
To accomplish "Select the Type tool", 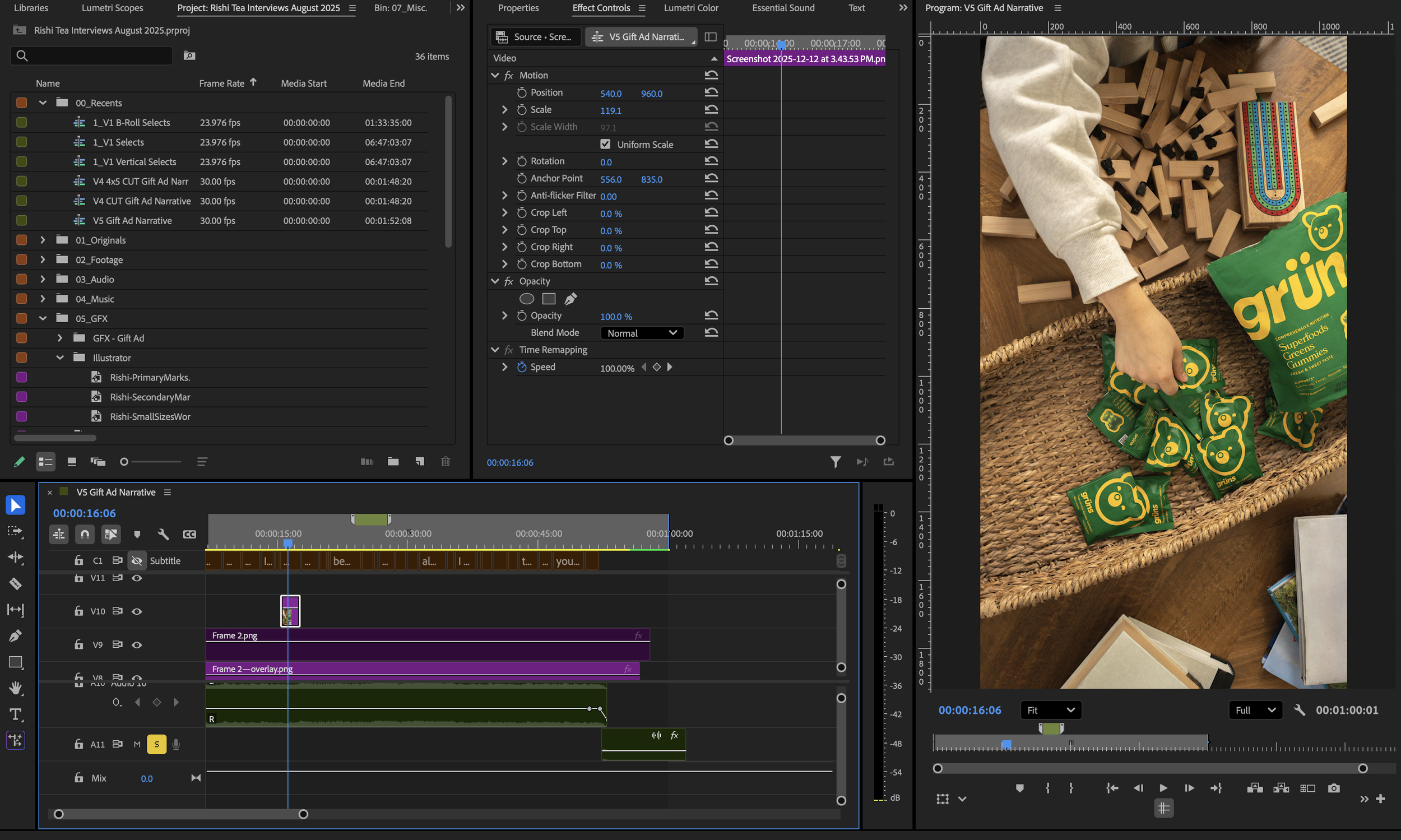I will 15,714.
